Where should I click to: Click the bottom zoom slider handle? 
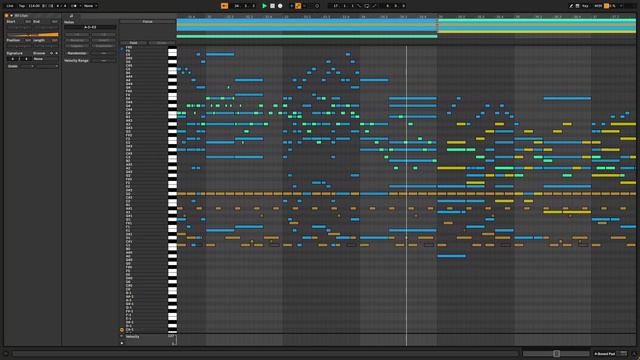pos(556,354)
